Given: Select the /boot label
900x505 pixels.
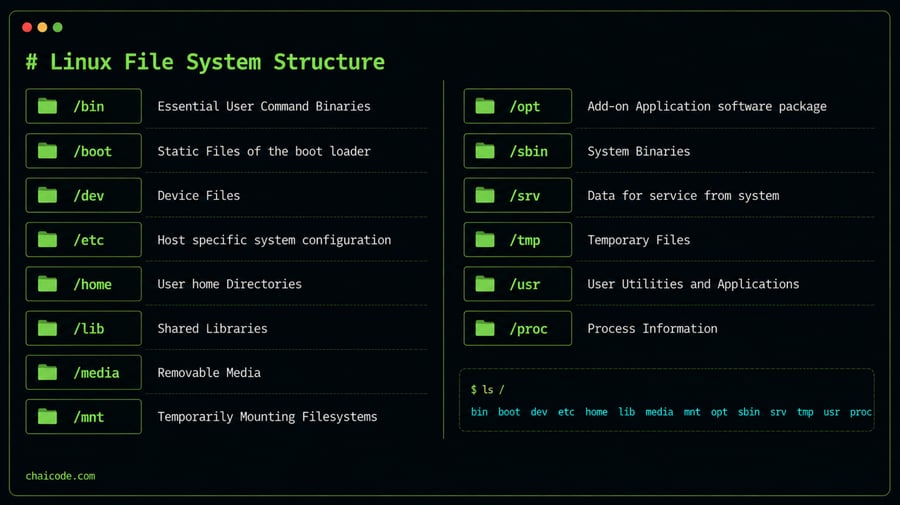Looking at the screenshot, I should 92,152.
